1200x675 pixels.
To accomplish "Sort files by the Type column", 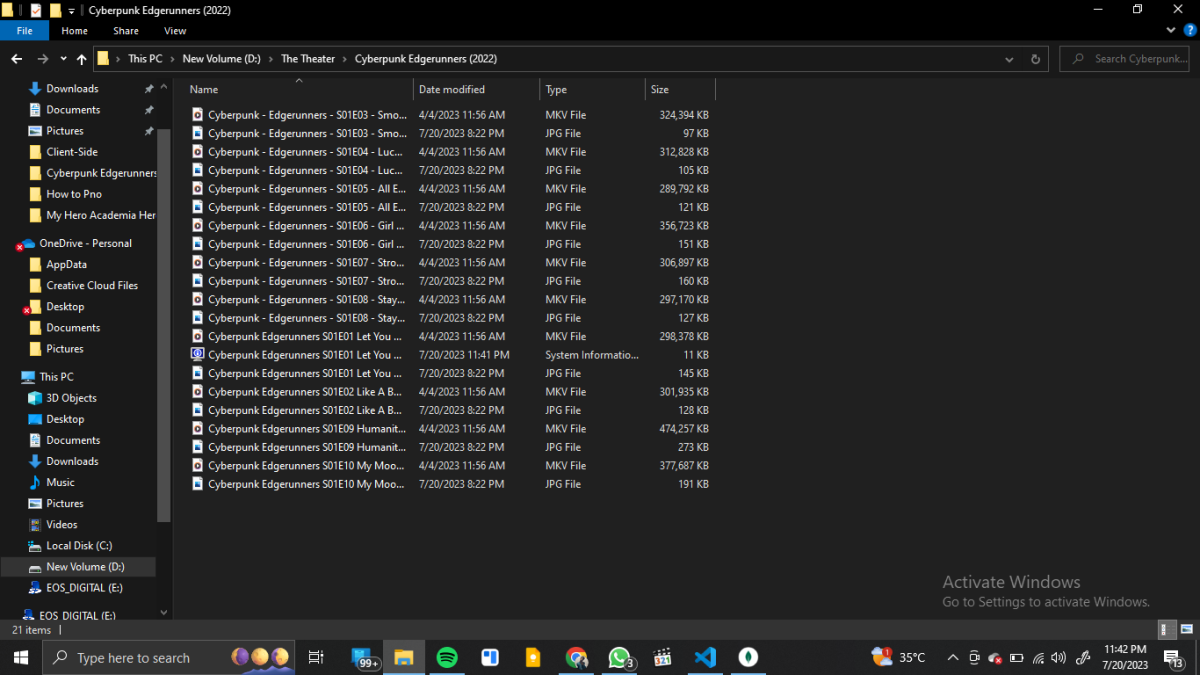I will coord(556,90).
